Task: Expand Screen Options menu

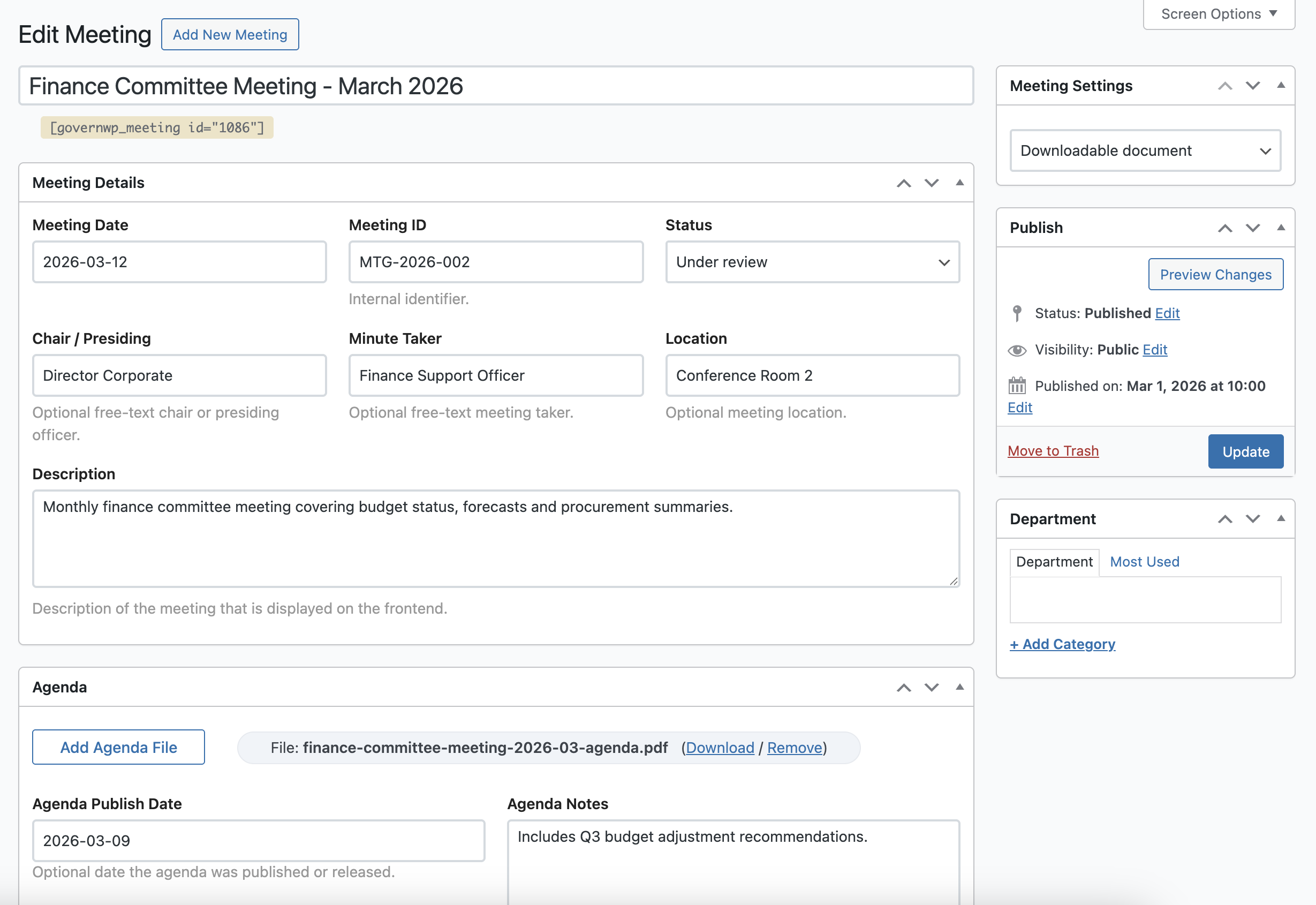Action: [x=1219, y=13]
